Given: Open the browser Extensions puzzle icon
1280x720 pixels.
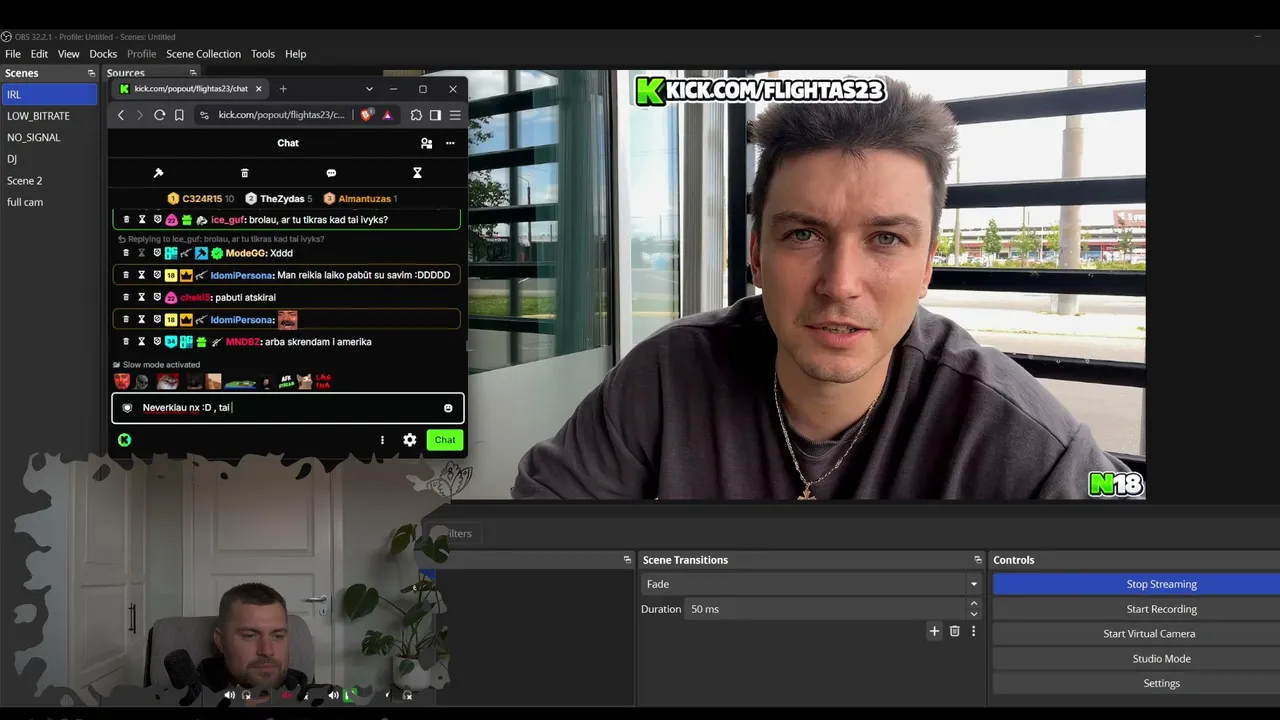Looking at the screenshot, I should click(x=416, y=115).
